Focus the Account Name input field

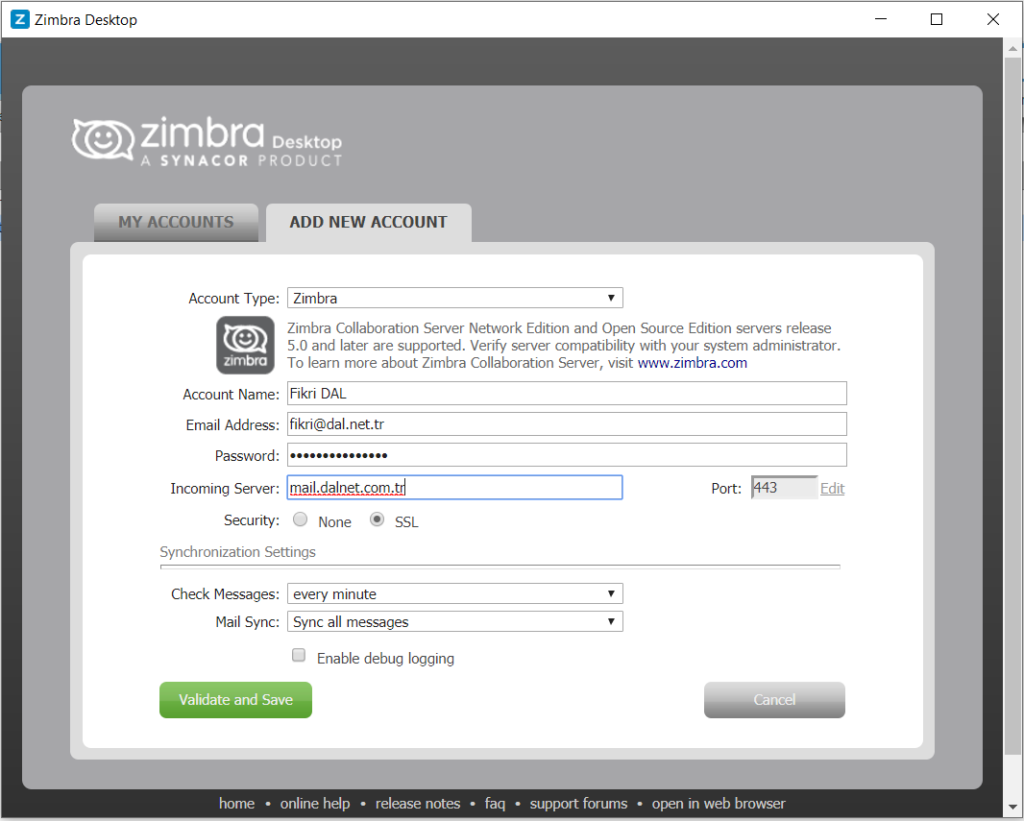coord(567,393)
